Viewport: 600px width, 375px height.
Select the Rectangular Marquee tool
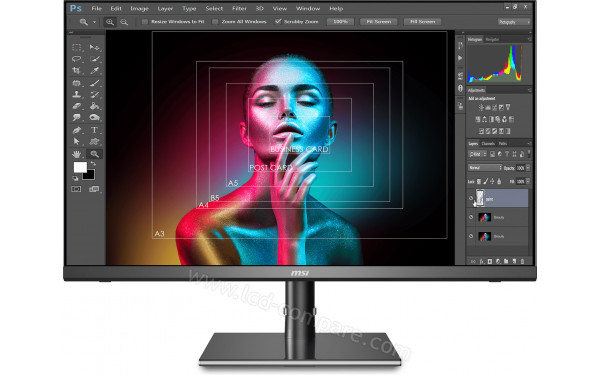click(x=77, y=47)
